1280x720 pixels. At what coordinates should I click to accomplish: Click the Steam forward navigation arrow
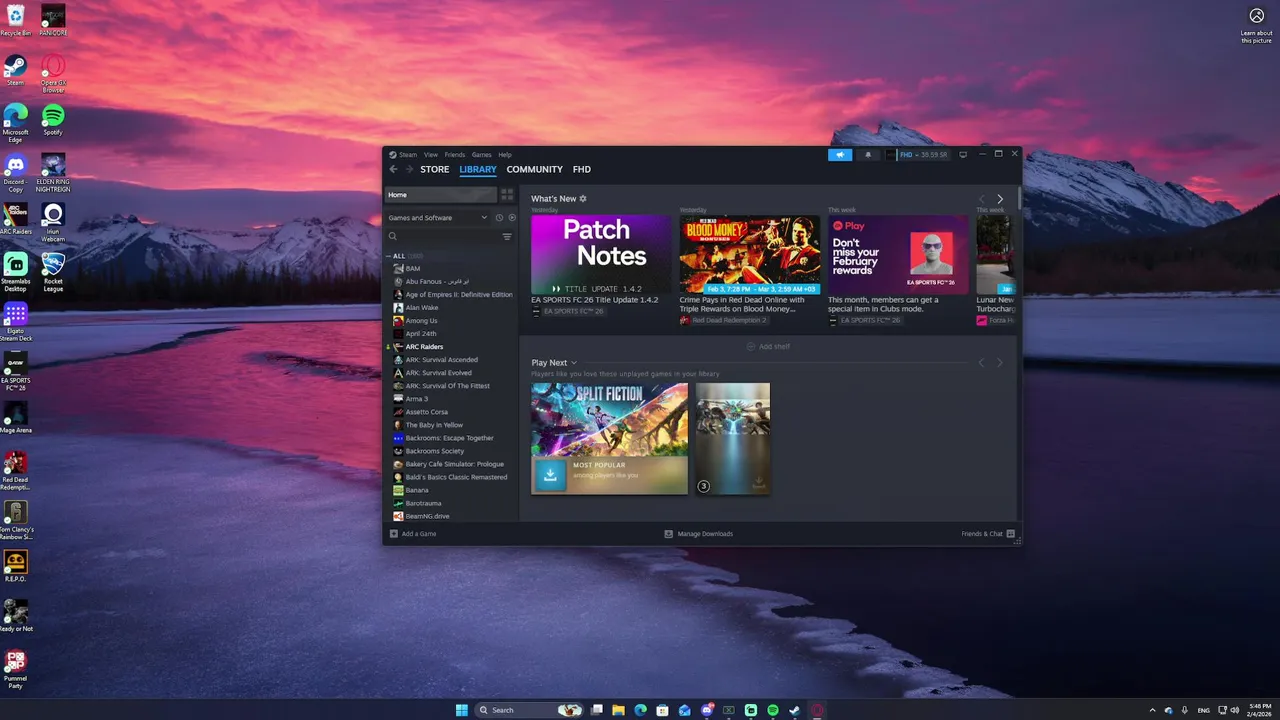pyautogui.click(x=408, y=169)
